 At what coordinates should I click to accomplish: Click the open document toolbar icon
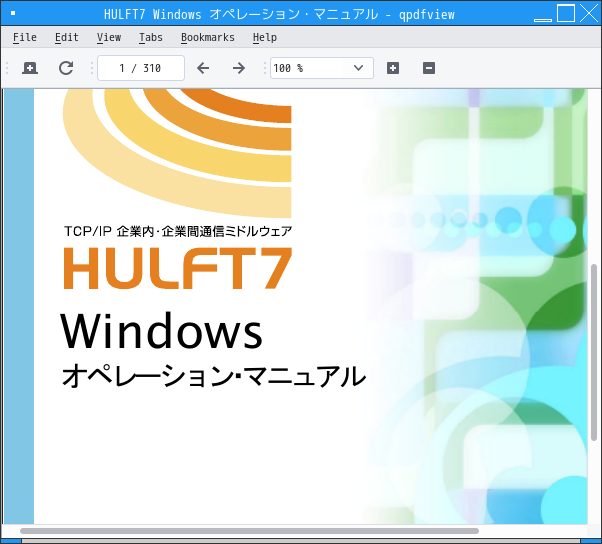coord(30,68)
